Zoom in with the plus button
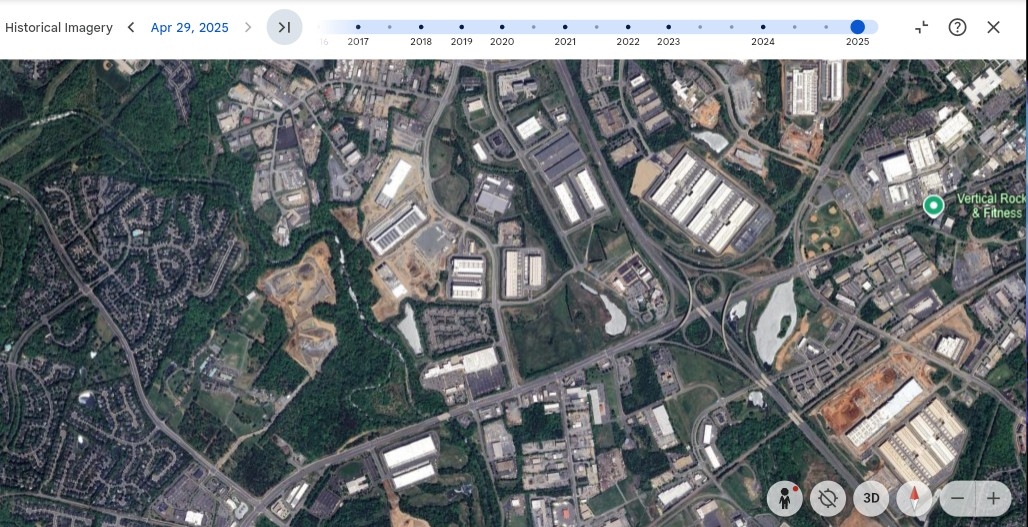Viewport: 1028px width, 527px height. tap(993, 498)
